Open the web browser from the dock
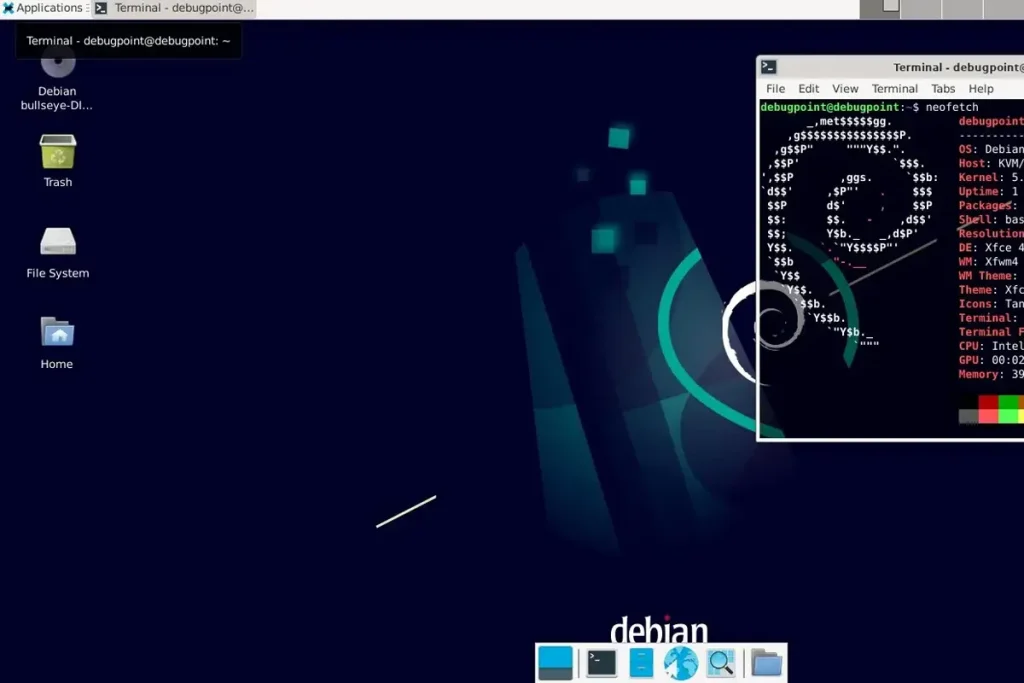1024x683 pixels. point(681,662)
